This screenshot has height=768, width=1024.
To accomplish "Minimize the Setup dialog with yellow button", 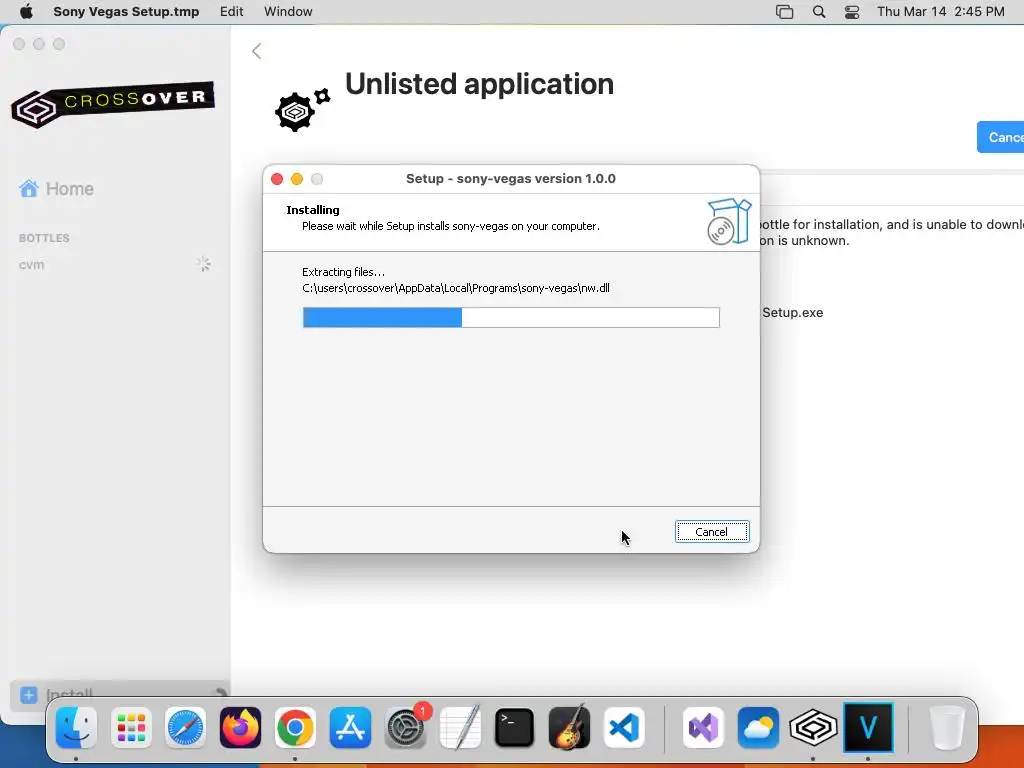I will [x=297, y=179].
